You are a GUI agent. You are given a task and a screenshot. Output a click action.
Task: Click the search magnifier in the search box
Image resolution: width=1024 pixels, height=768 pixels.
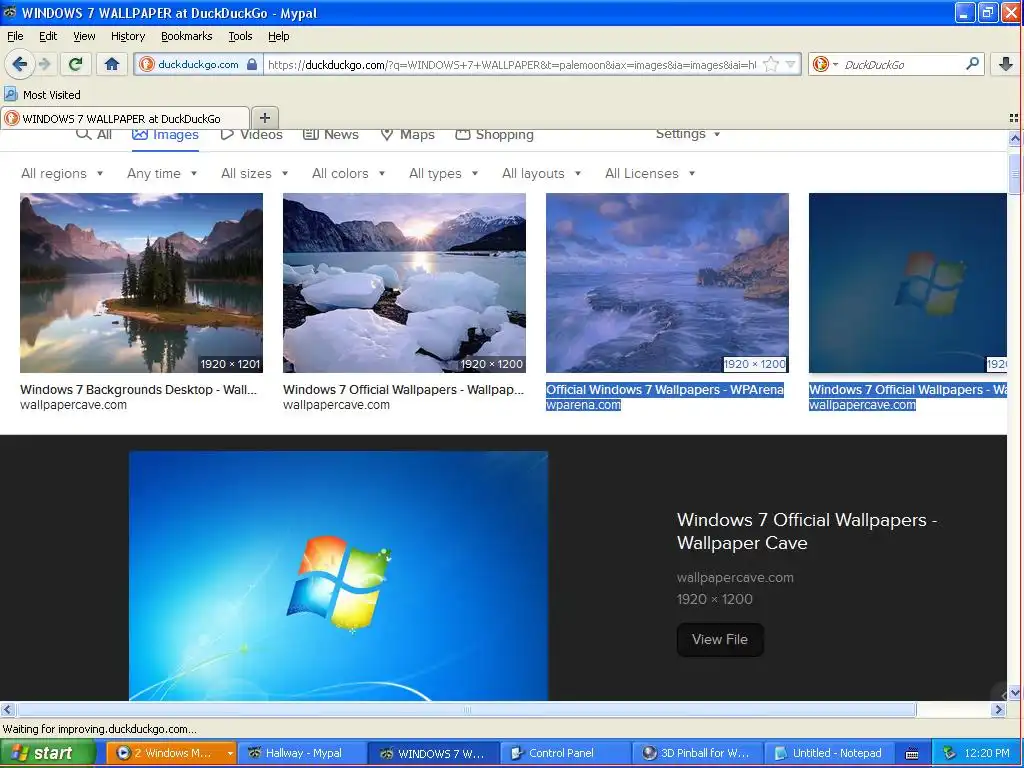click(972, 63)
